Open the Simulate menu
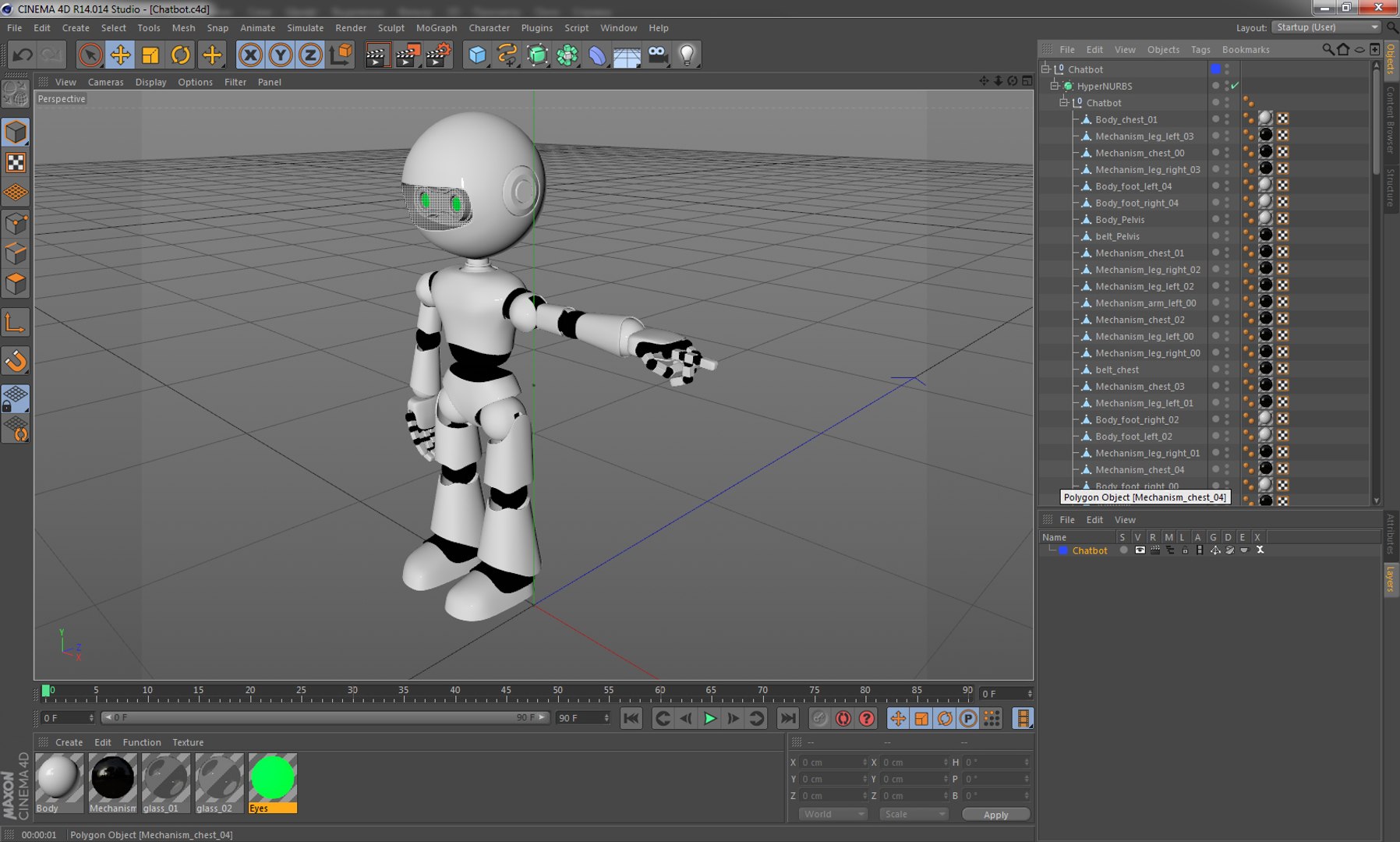The height and width of the screenshot is (842, 1400). click(x=305, y=28)
